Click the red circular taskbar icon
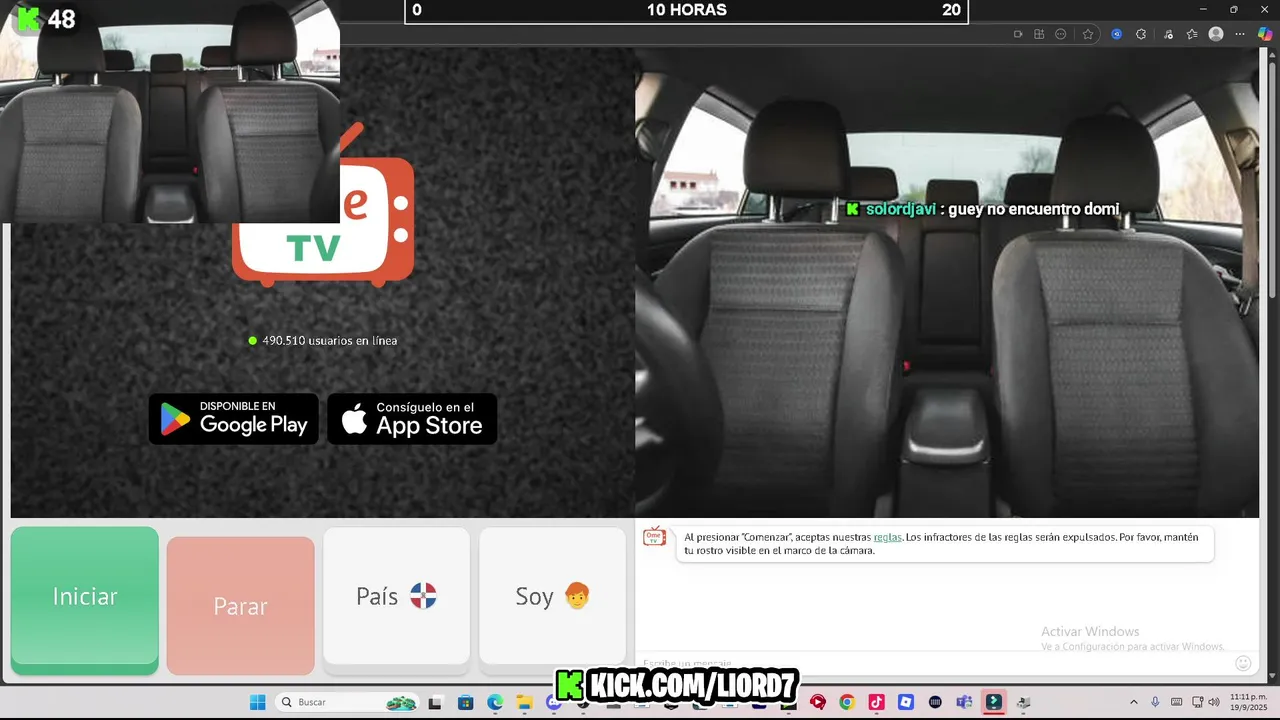Image resolution: width=1280 pixels, height=720 pixels. click(818, 702)
